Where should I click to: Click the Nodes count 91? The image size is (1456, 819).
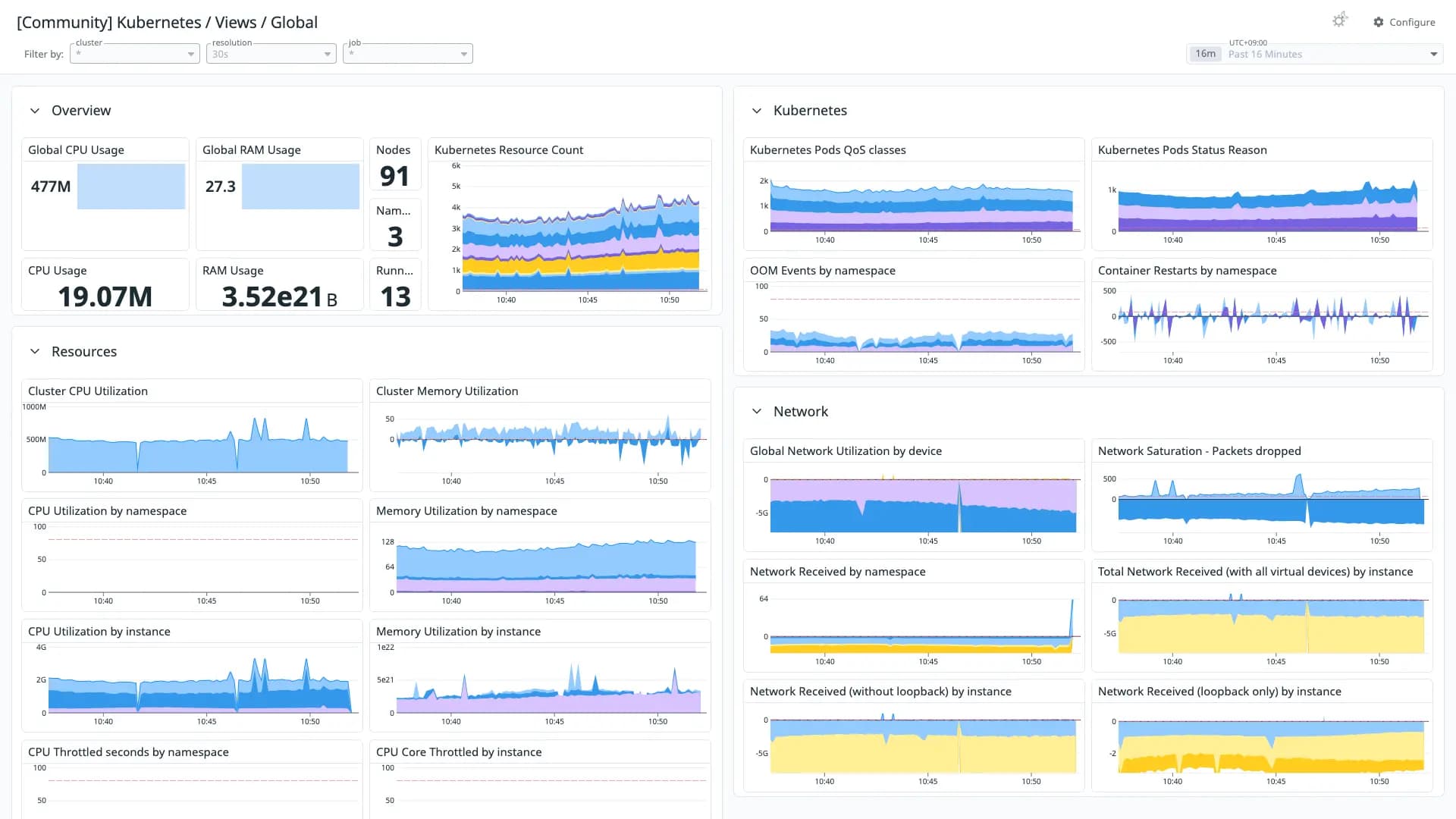click(x=394, y=176)
